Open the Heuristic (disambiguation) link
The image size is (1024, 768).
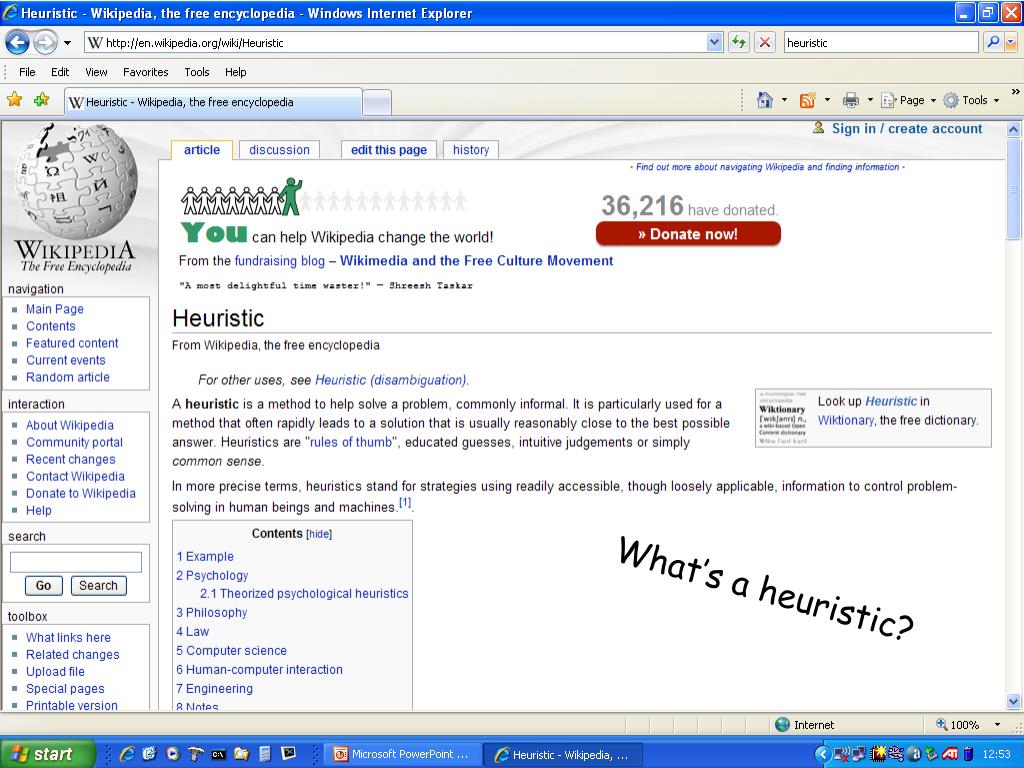[391, 380]
